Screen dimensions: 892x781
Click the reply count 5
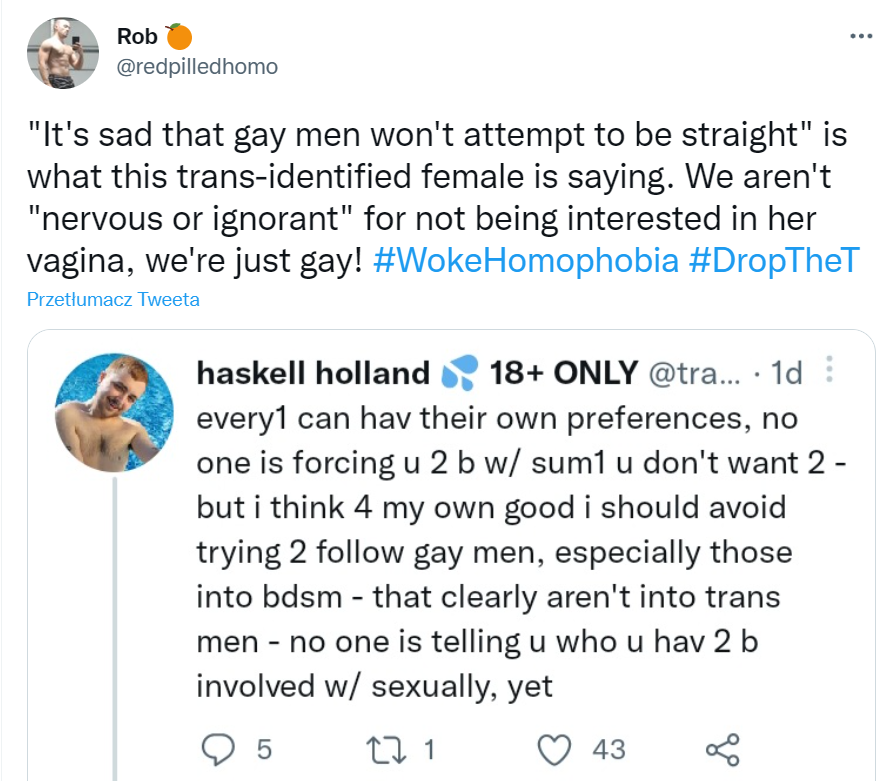[264, 750]
